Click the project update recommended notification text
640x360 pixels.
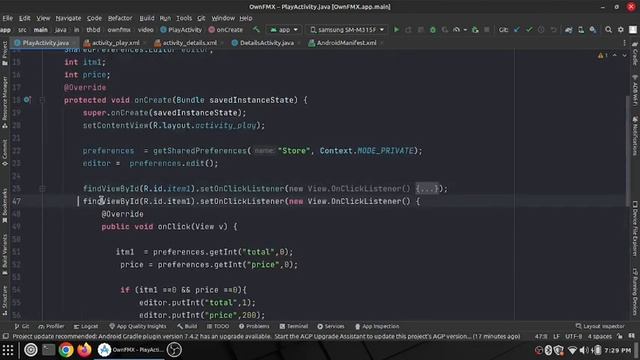266,336
